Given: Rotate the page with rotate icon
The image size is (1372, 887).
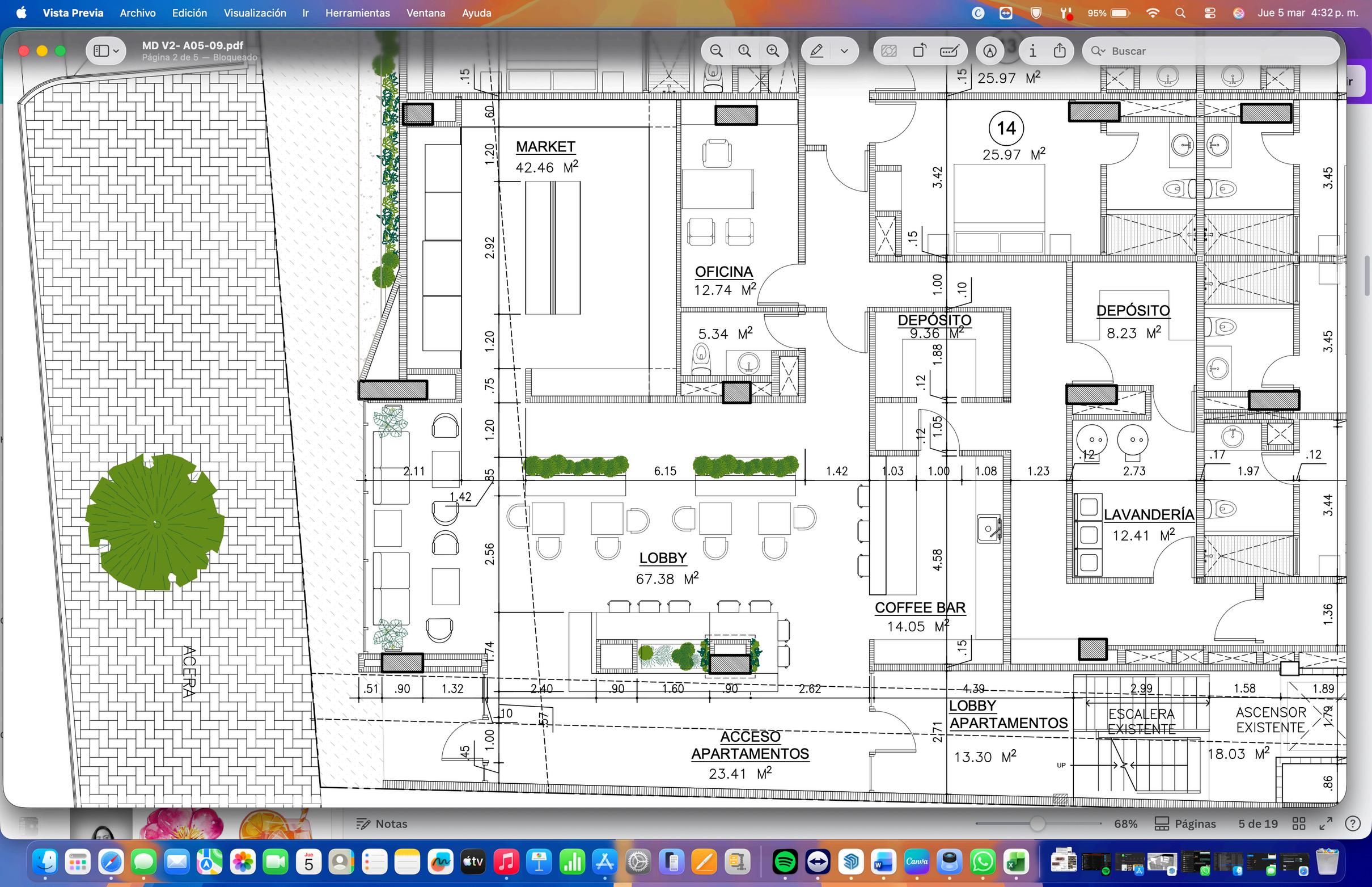Looking at the screenshot, I should tap(920, 51).
